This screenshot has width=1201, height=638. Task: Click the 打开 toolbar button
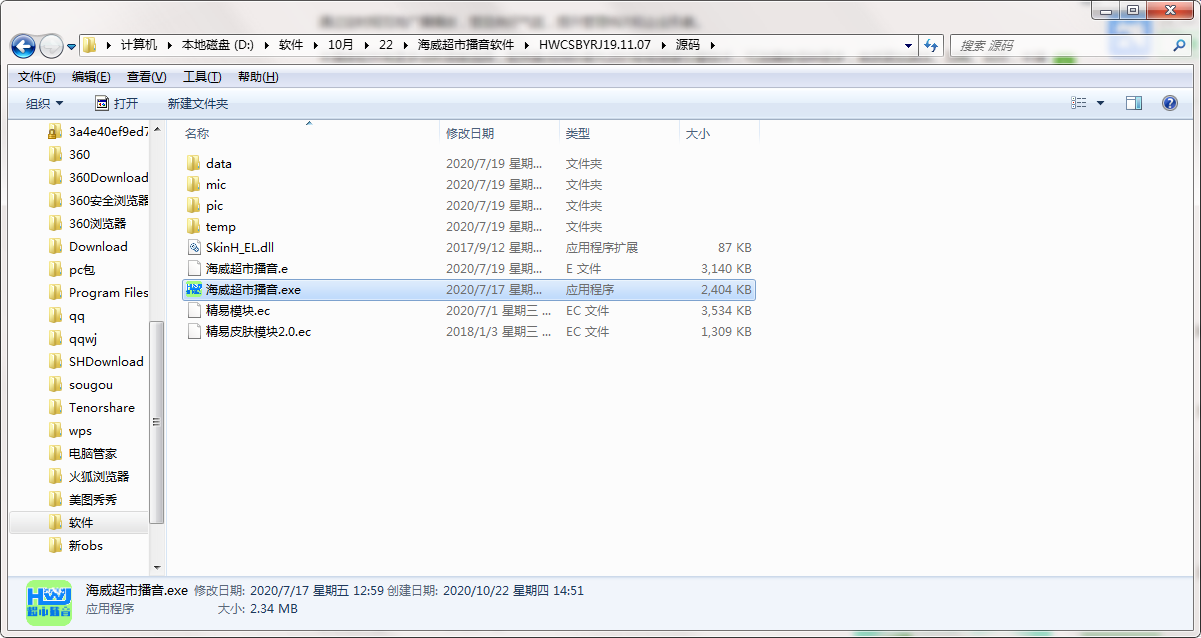(116, 103)
